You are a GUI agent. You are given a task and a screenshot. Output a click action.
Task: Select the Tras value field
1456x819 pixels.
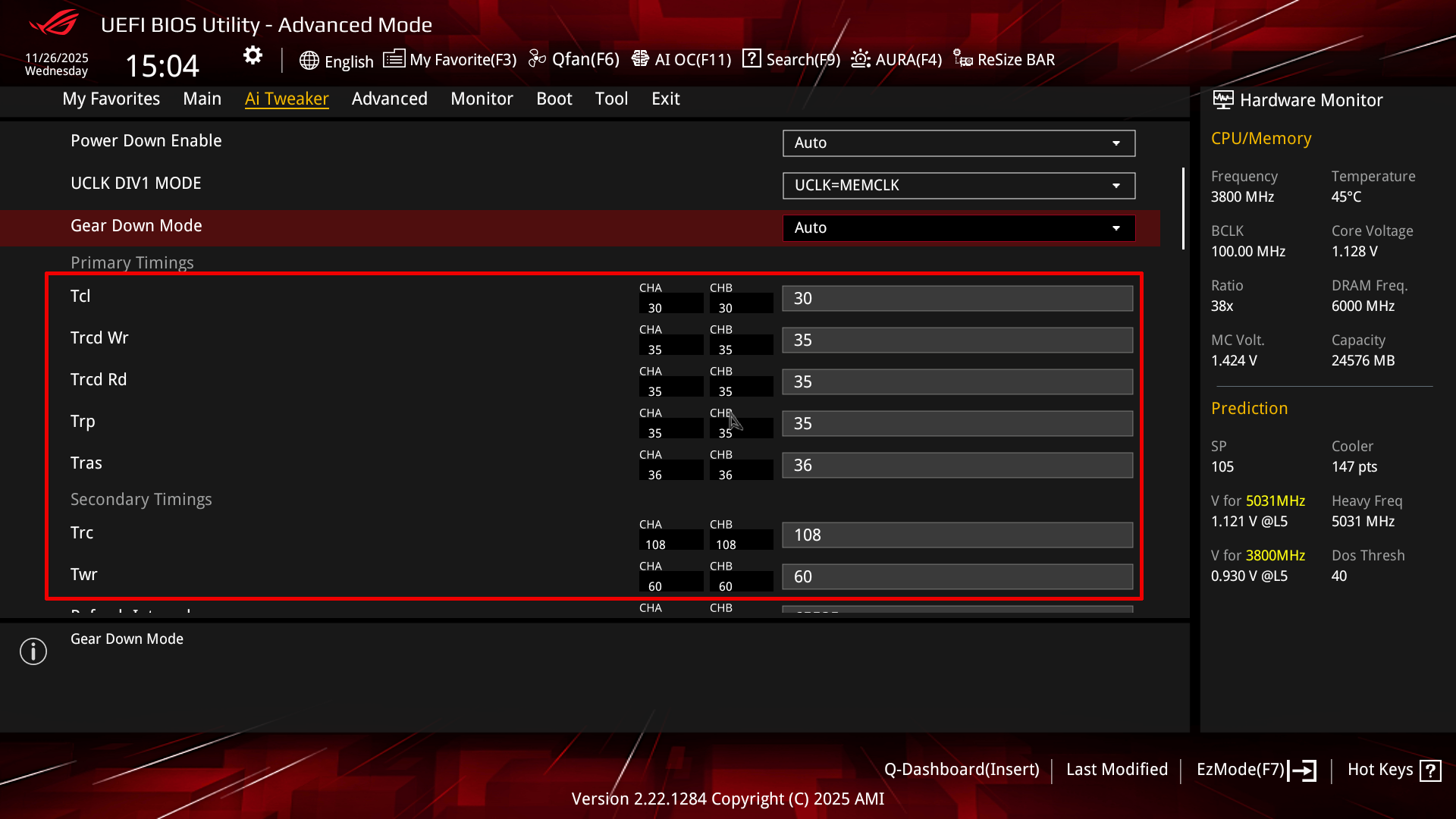click(x=957, y=466)
